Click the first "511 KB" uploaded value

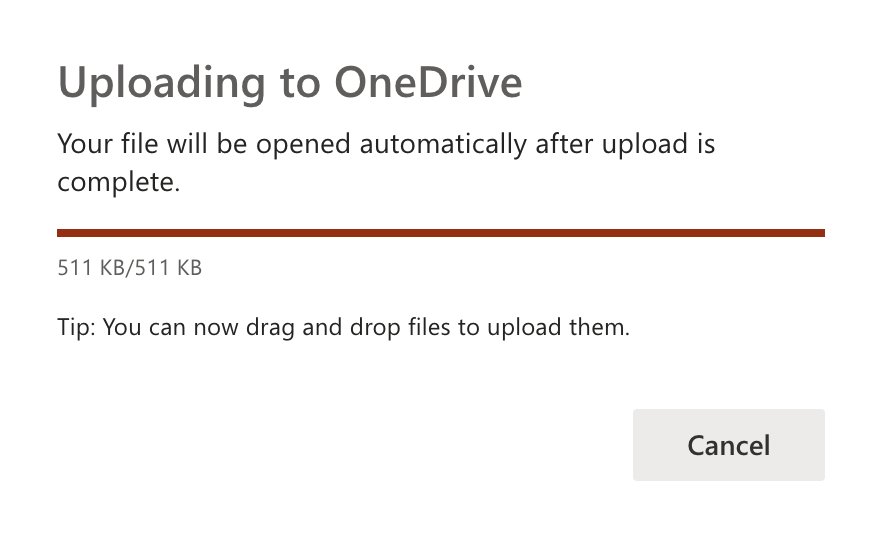pyautogui.click(x=91, y=268)
